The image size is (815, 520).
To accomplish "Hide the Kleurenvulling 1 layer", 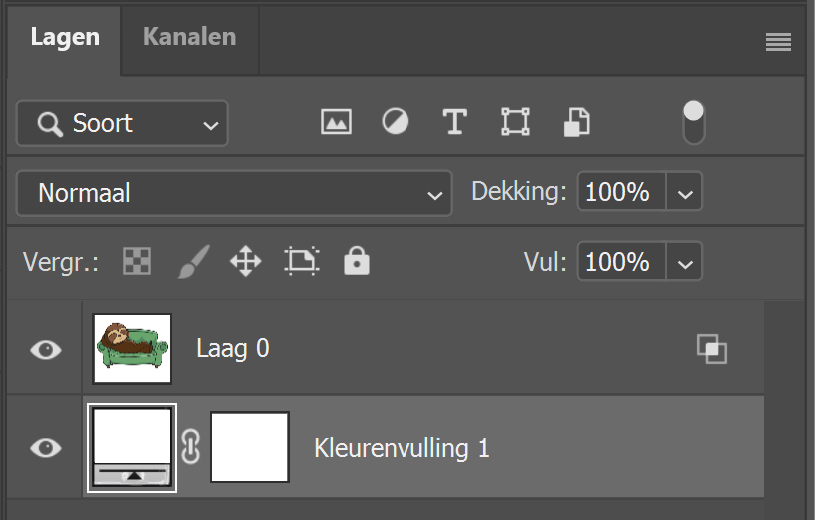I will [45, 448].
